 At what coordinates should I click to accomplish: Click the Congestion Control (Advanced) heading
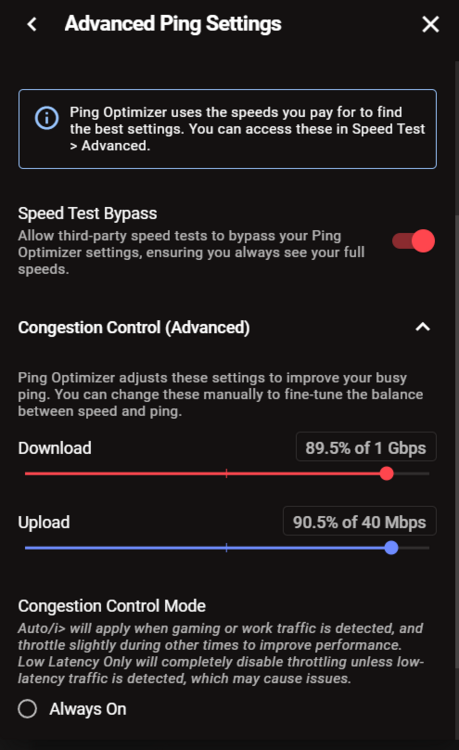click(x=134, y=328)
